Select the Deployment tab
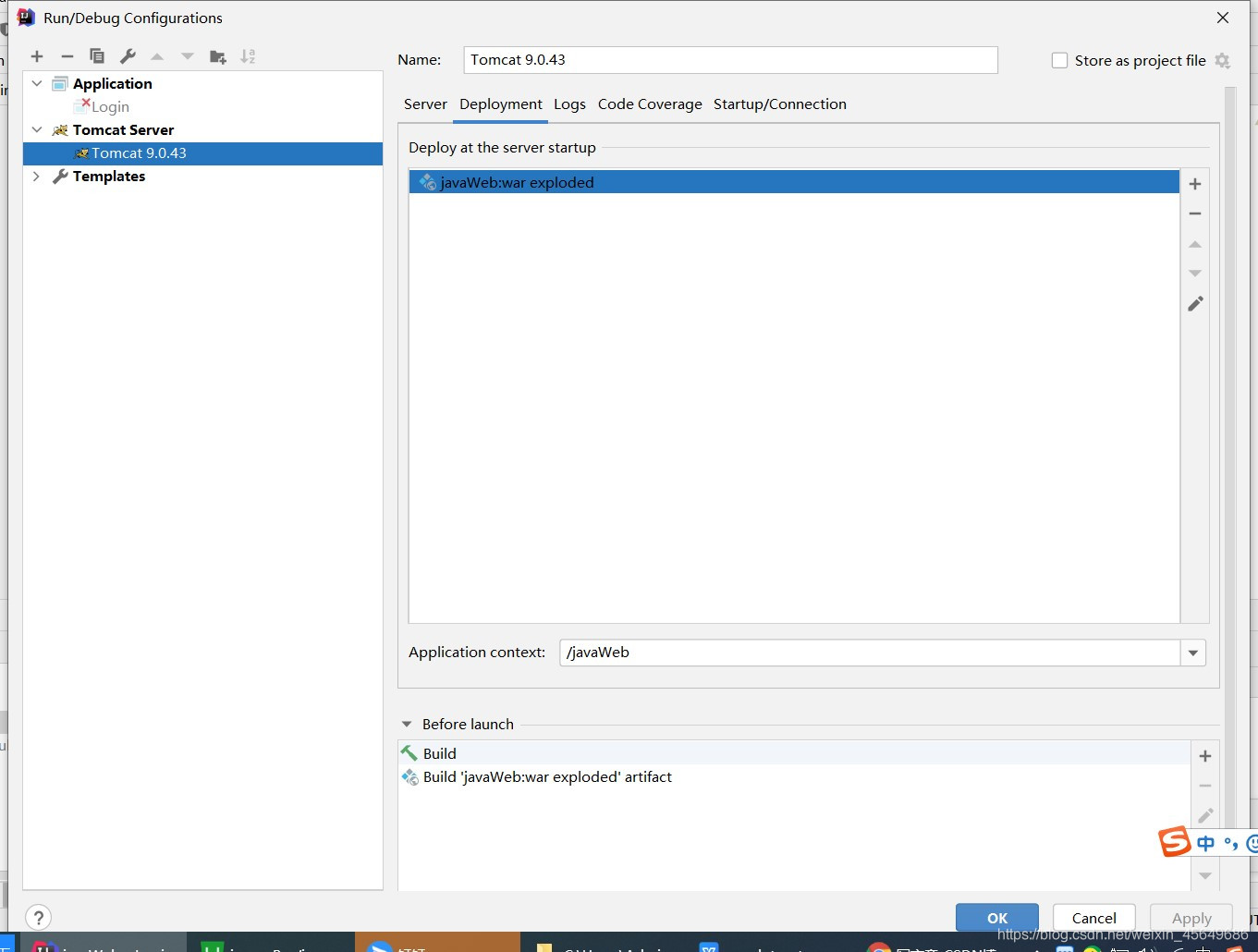The image size is (1258, 952). (501, 104)
